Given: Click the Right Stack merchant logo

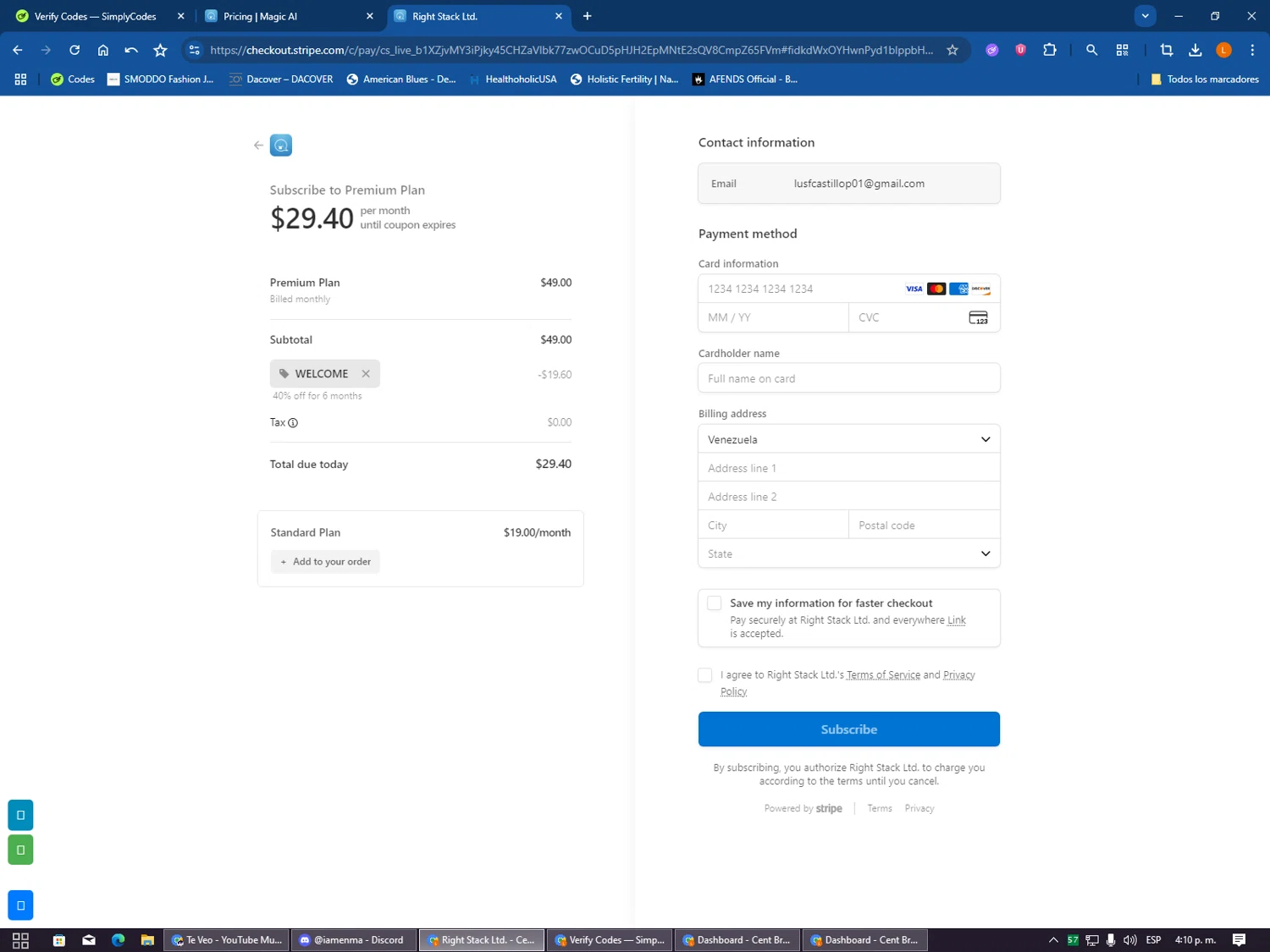Looking at the screenshot, I should coord(281,145).
